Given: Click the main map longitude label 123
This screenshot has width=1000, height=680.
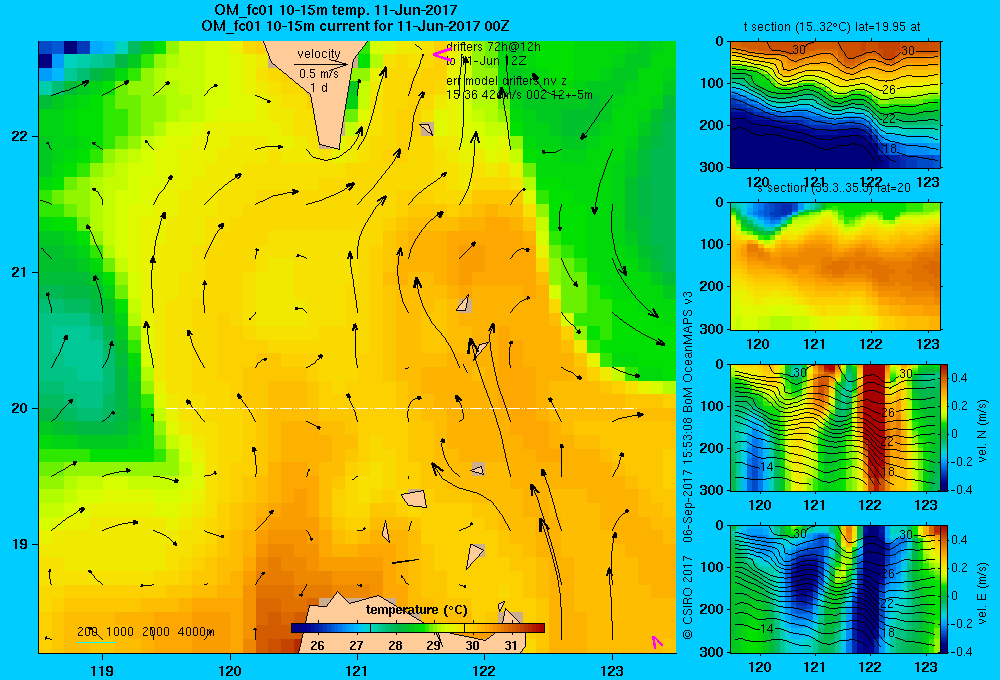Looking at the screenshot, I should pyautogui.click(x=612, y=670).
